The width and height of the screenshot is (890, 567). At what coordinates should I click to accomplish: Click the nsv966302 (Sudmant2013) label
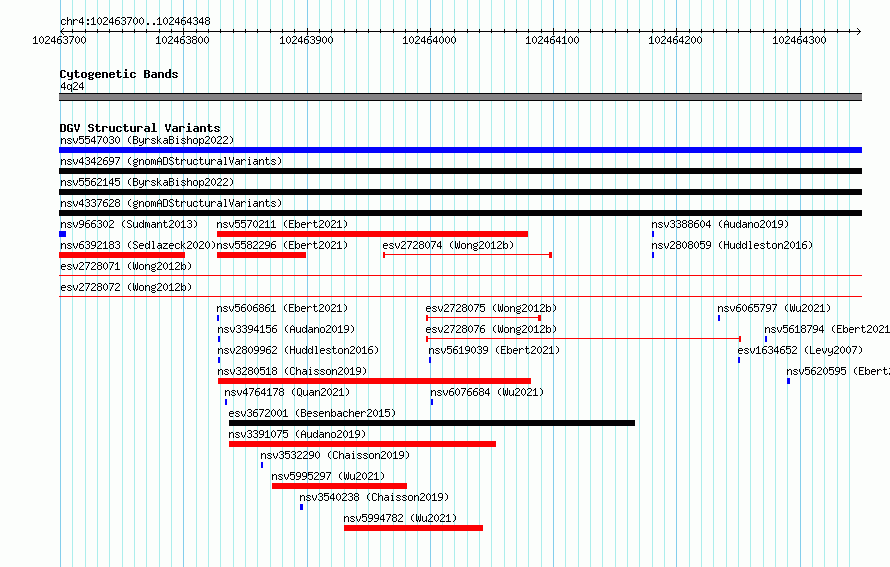point(129,224)
